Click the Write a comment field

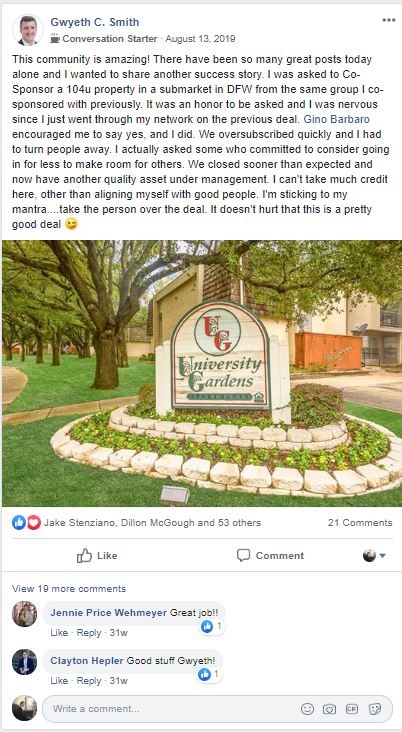coord(217,709)
